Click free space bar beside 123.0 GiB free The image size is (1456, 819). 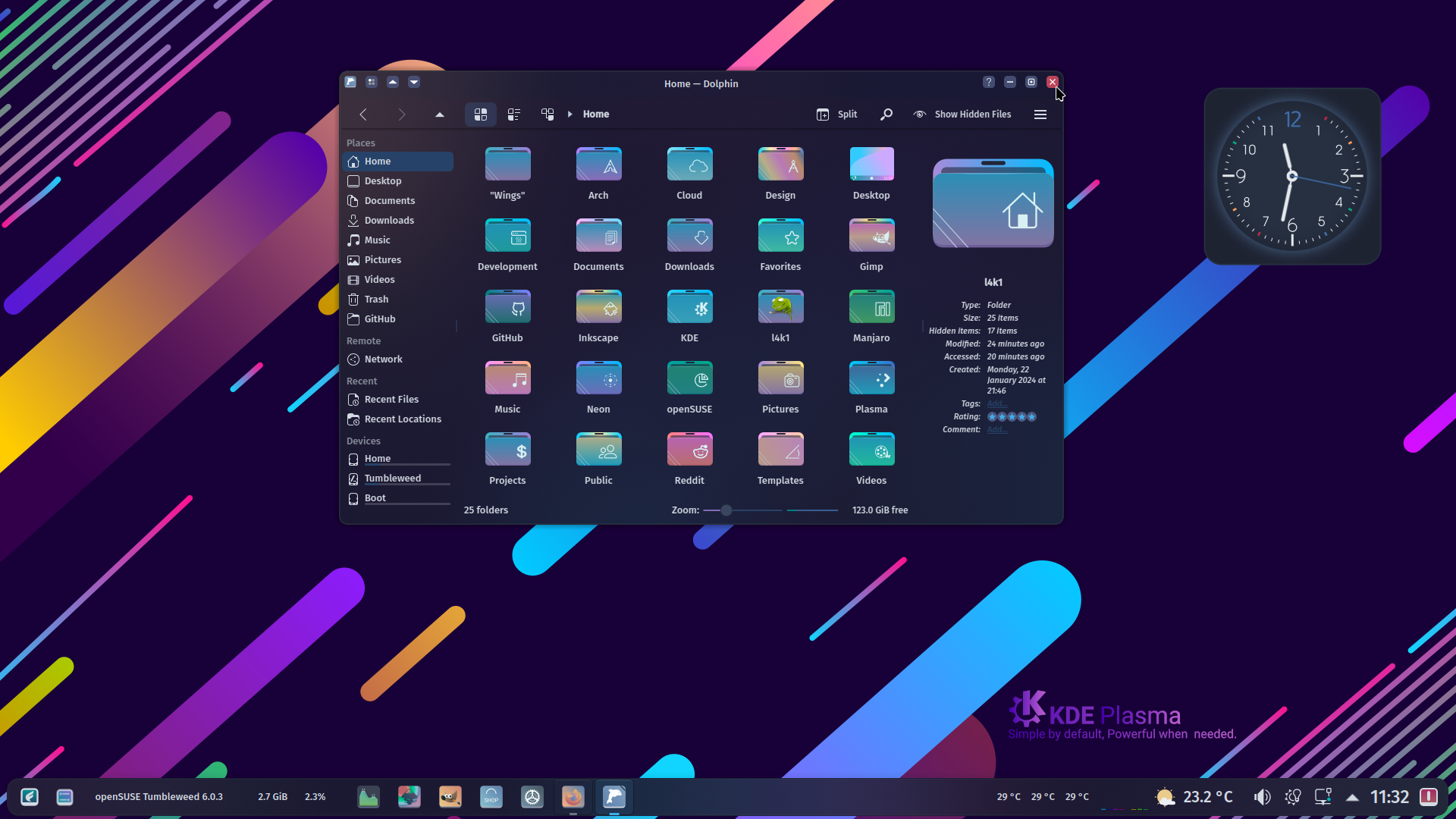tap(812, 510)
